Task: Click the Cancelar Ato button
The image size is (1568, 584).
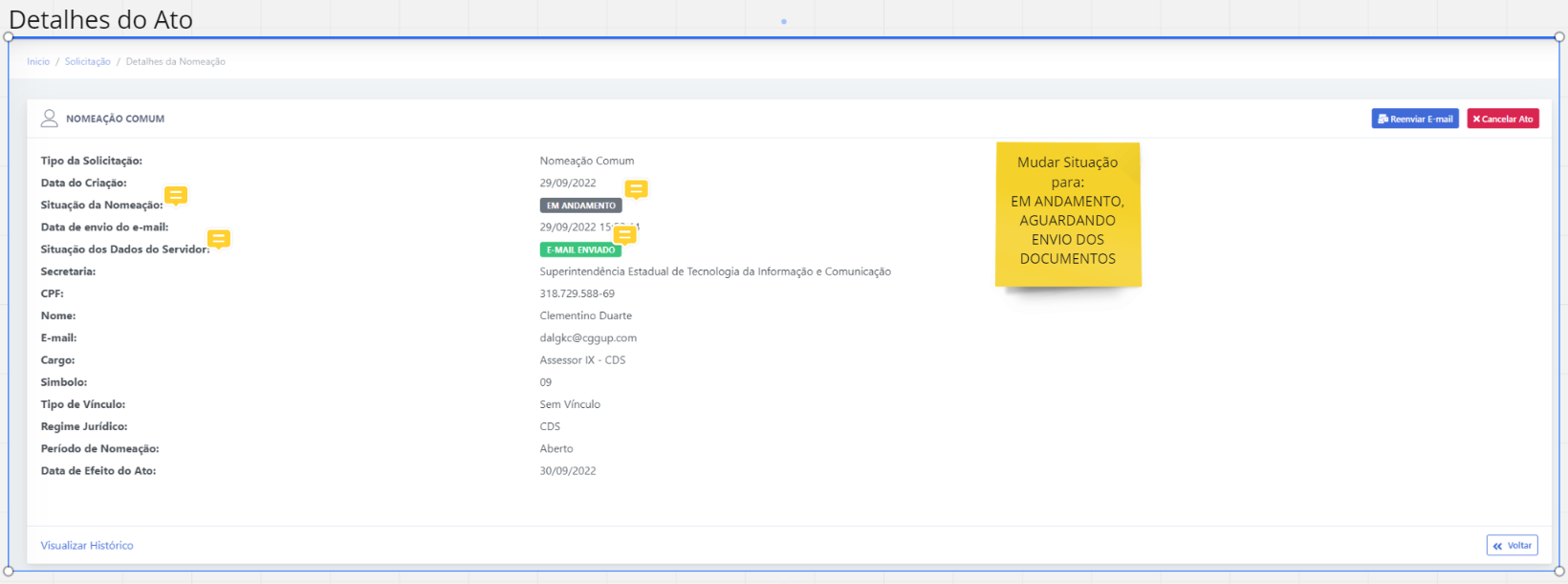Action: click(x=1503, y=119)
